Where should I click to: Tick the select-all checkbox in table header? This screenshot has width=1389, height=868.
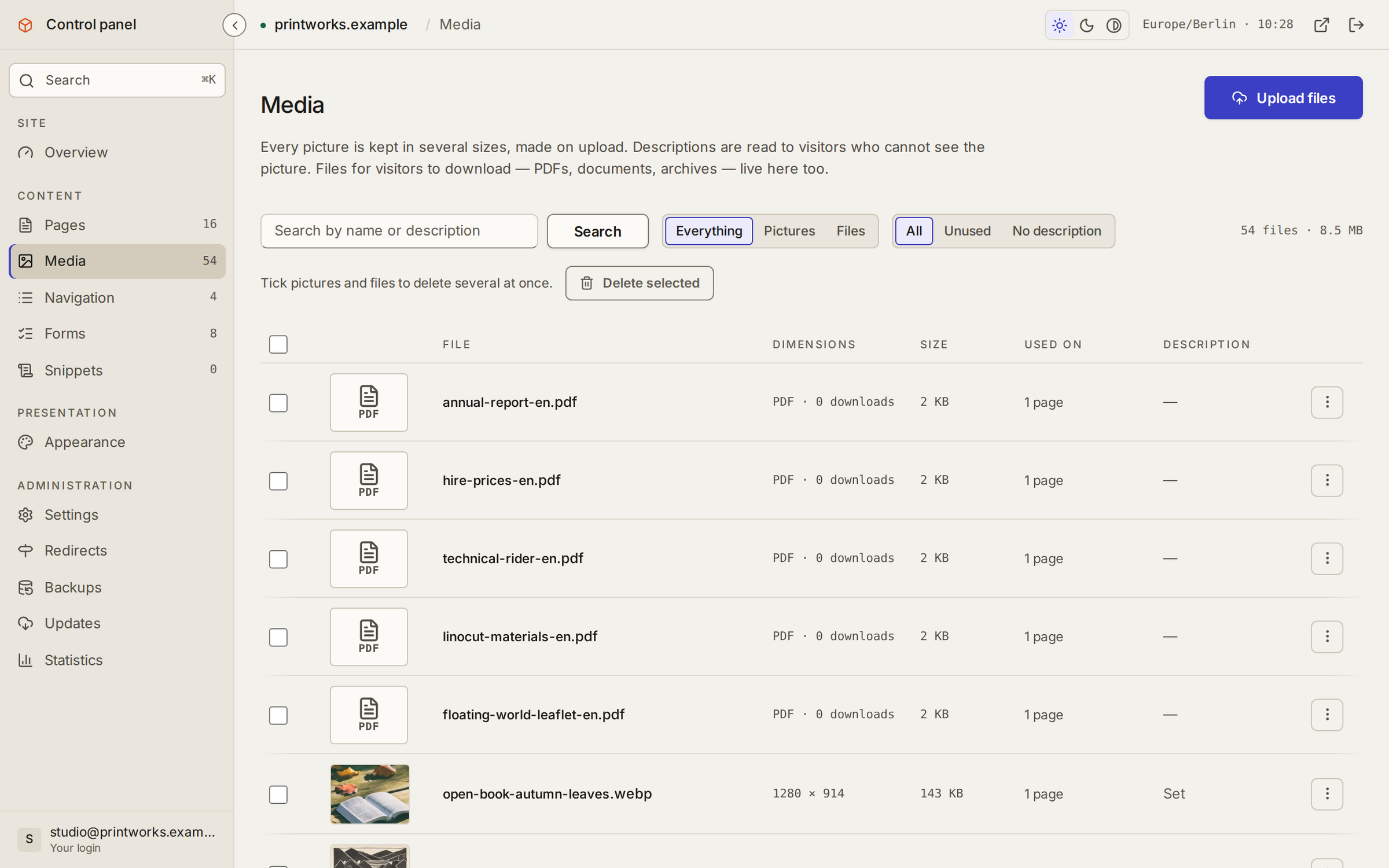point(278,344)
